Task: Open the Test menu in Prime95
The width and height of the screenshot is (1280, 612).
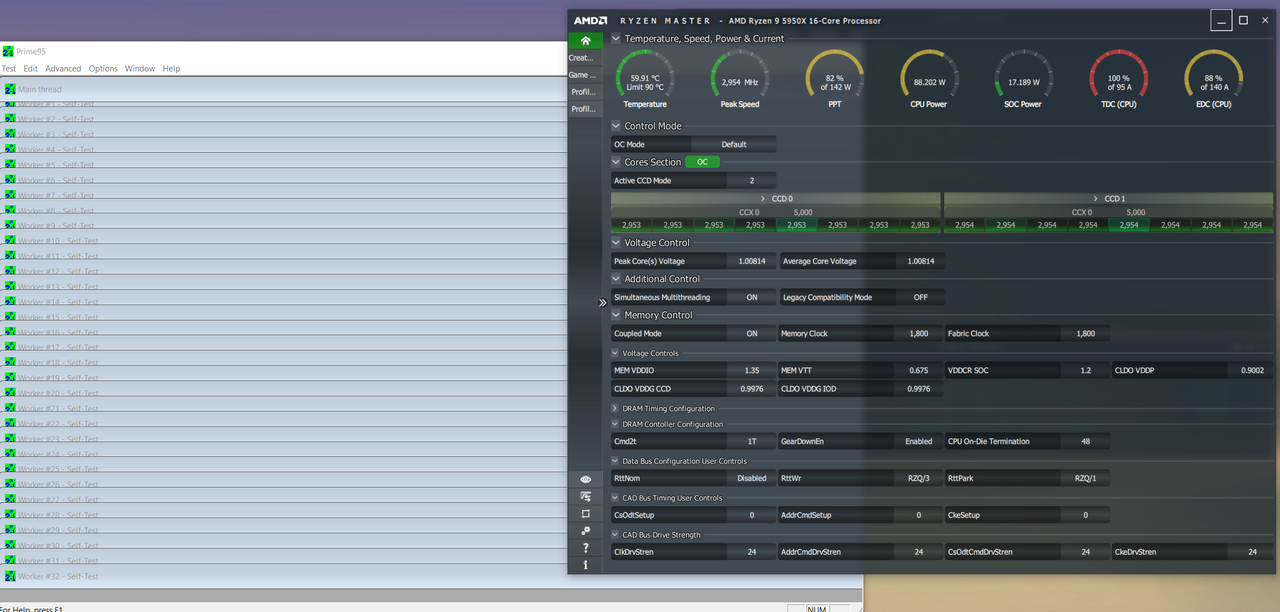Action: tap(9, 69)
